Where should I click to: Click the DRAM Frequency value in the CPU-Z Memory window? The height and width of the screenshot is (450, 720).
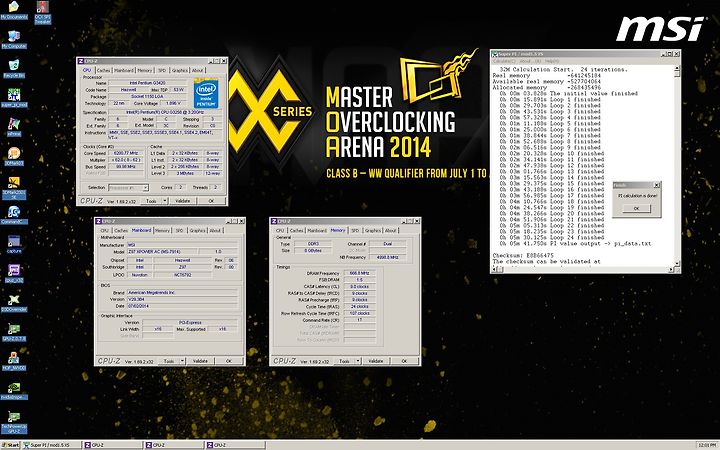click(359, 273)
